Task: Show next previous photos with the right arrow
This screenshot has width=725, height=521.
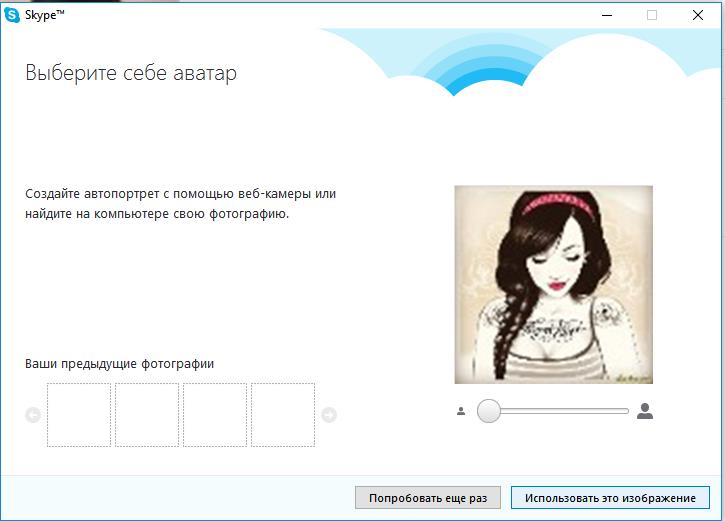Action: pyautogui.click(x=329, y=415)
